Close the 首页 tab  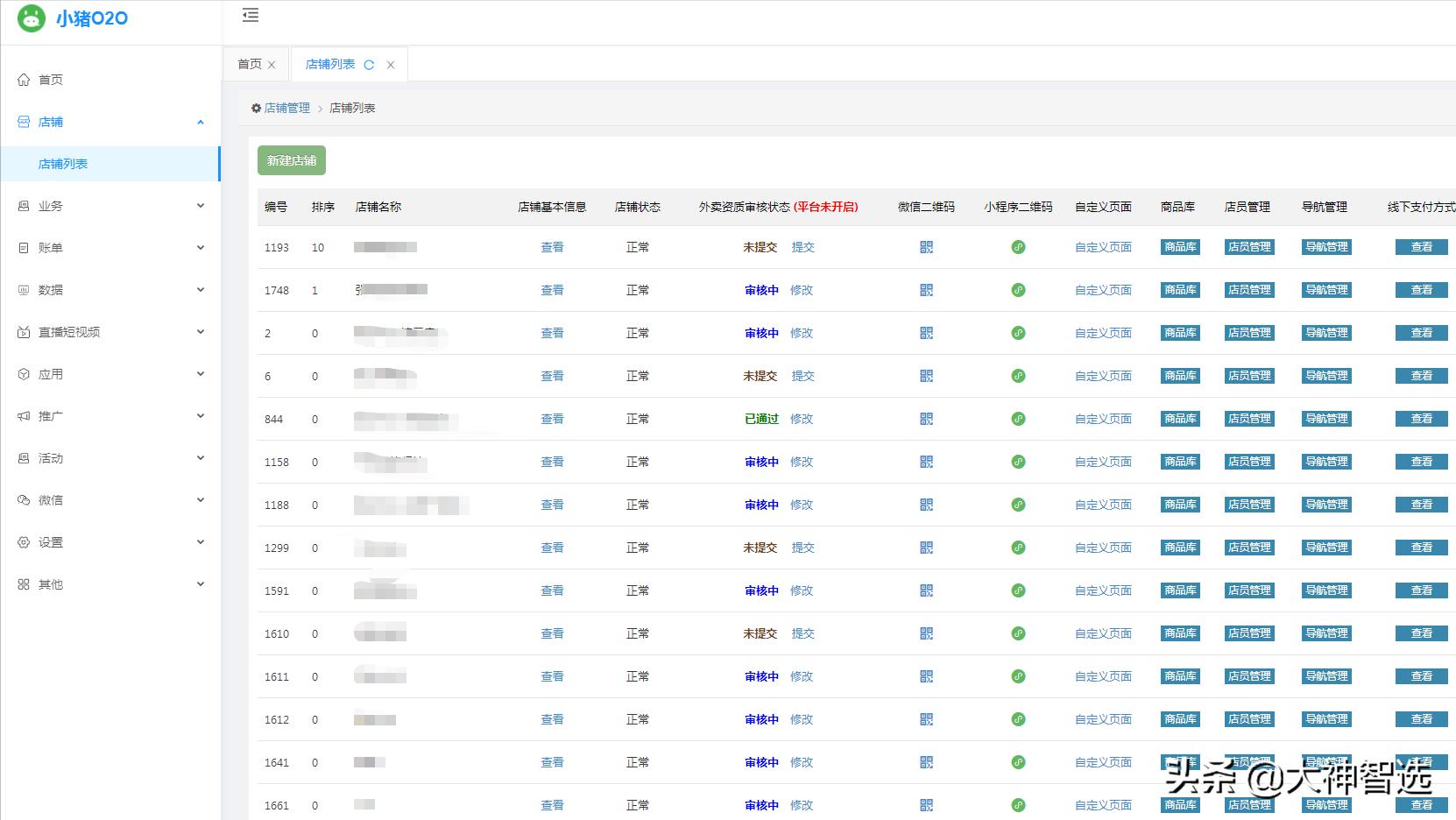[x=272, y=65]
